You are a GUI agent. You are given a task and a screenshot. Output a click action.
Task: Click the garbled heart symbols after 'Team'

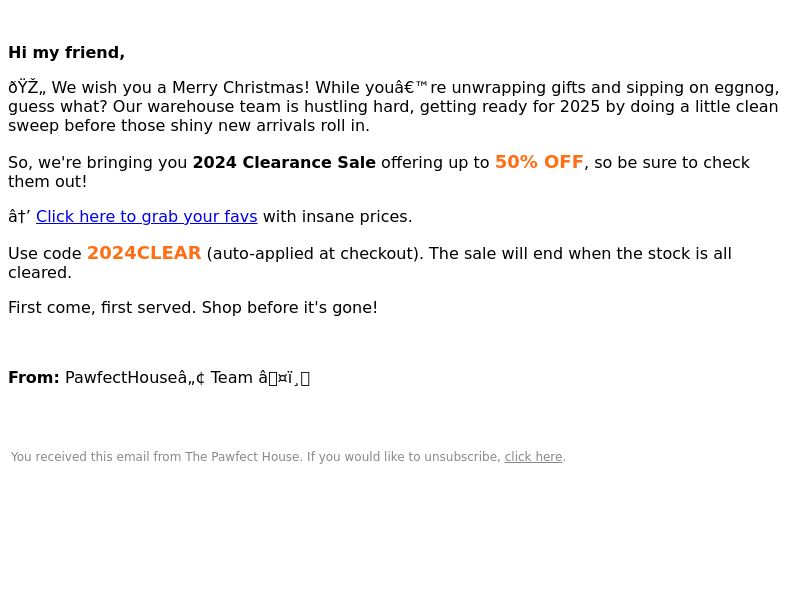click(284, 378)
